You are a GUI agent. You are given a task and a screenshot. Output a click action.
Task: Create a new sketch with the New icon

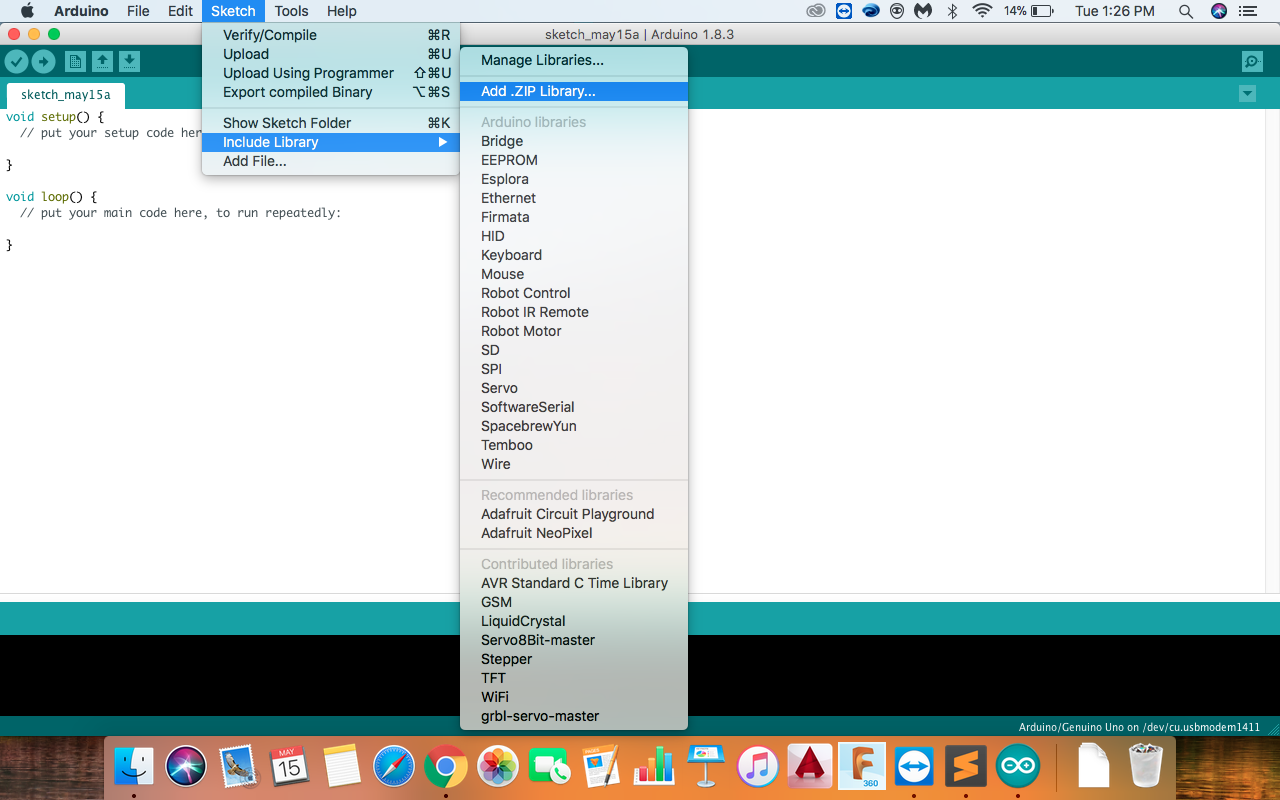[75, 62]
